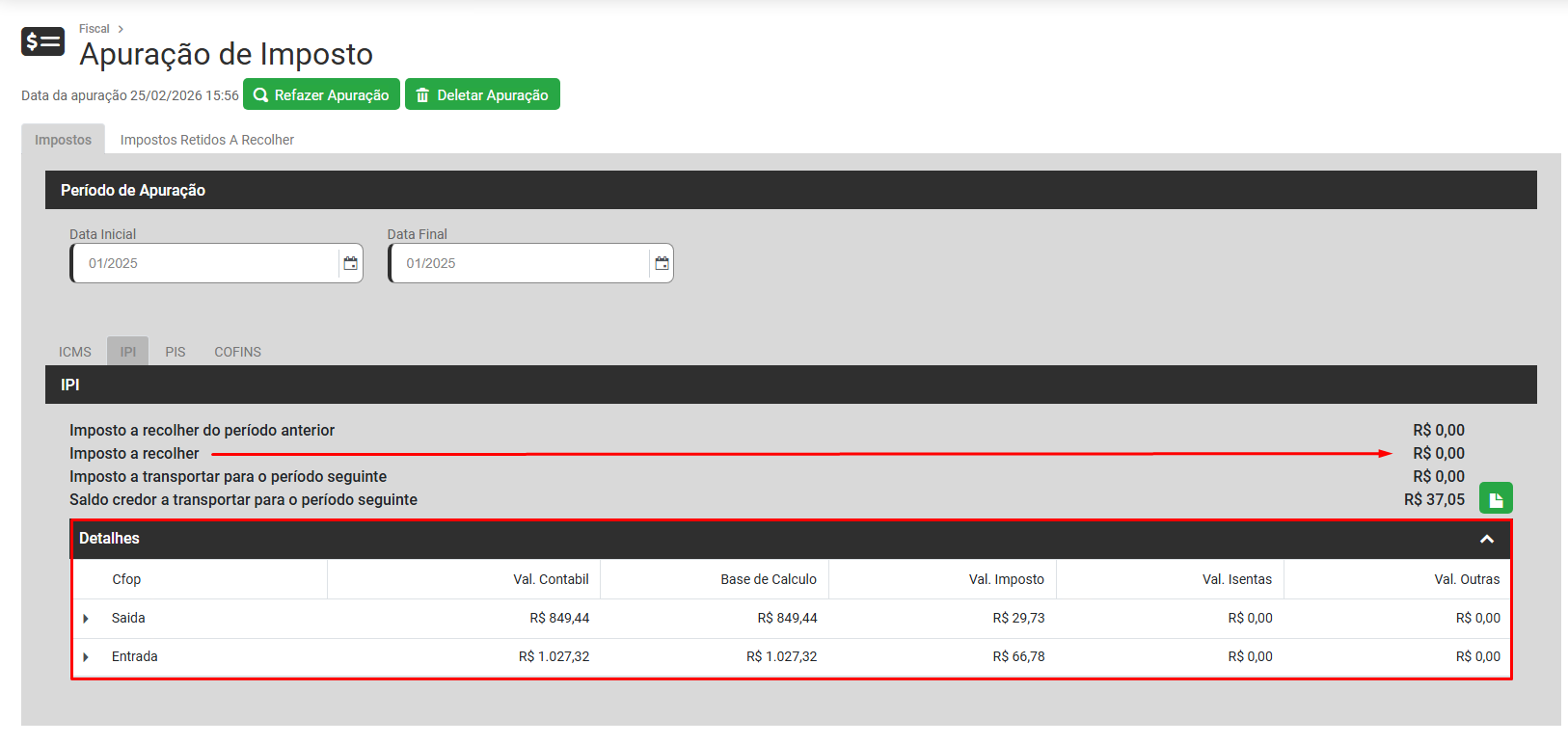
Task: Open the Data Inicial calendar picker
Action: (x=350, y=263)
